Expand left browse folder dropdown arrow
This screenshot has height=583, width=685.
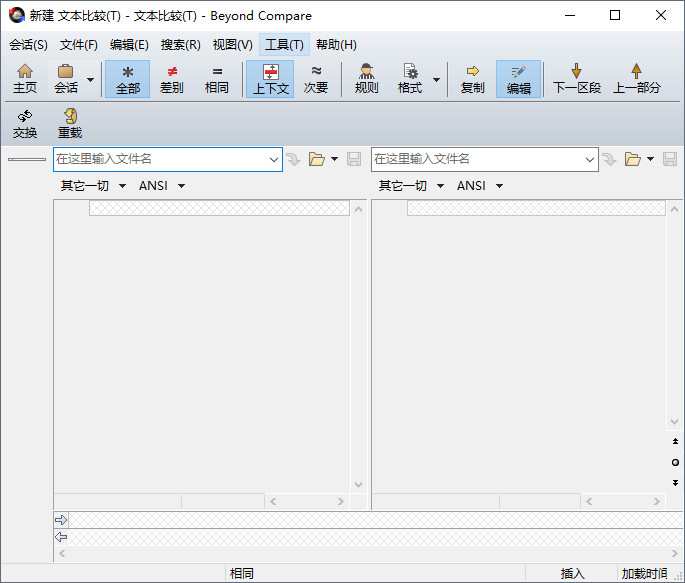click(x=335, y=159)
